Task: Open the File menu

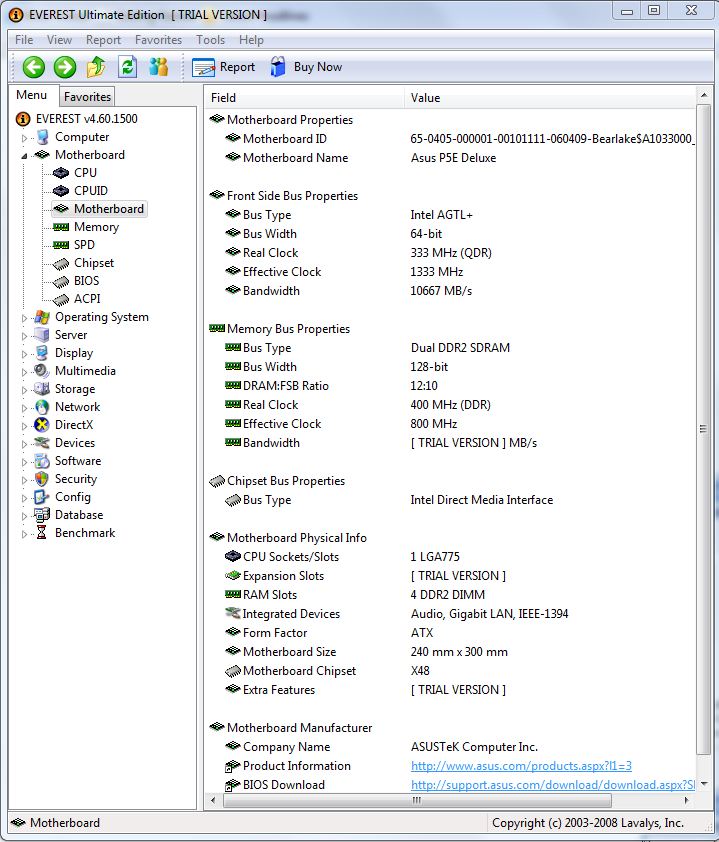Action: click(24, 40)
